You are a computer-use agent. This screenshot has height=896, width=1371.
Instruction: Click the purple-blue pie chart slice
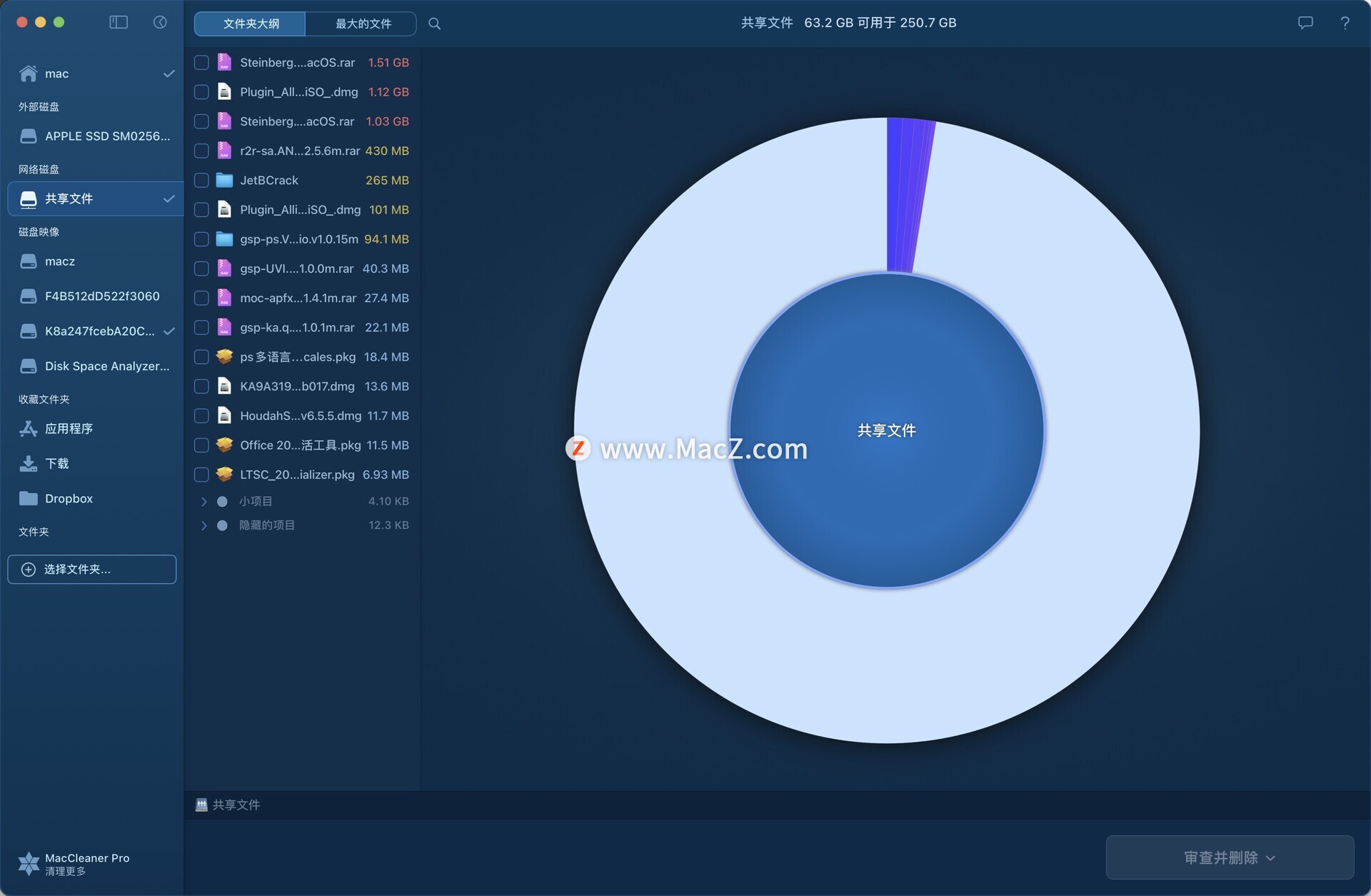point(905,194)
